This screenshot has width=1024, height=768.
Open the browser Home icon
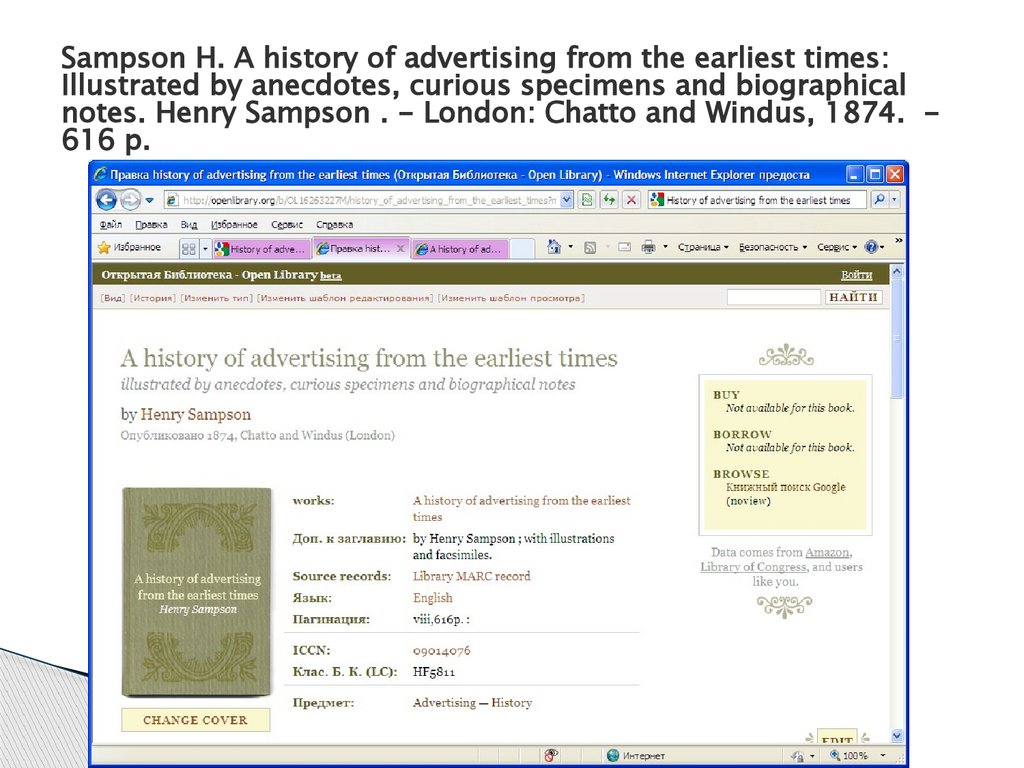coord(552,246)
